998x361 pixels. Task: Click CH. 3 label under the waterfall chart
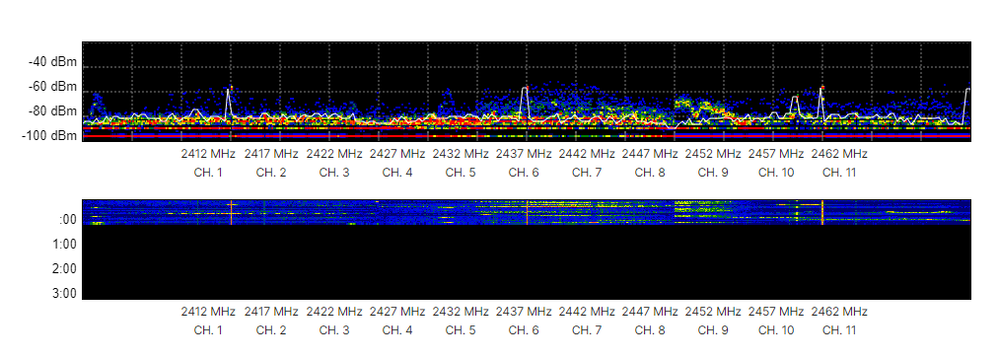point(334,330)
